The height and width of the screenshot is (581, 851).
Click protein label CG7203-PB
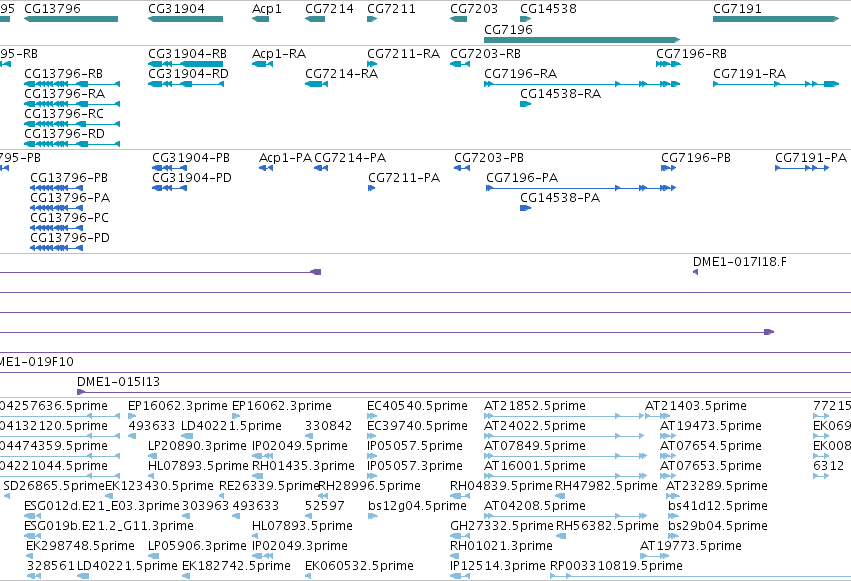489,158
